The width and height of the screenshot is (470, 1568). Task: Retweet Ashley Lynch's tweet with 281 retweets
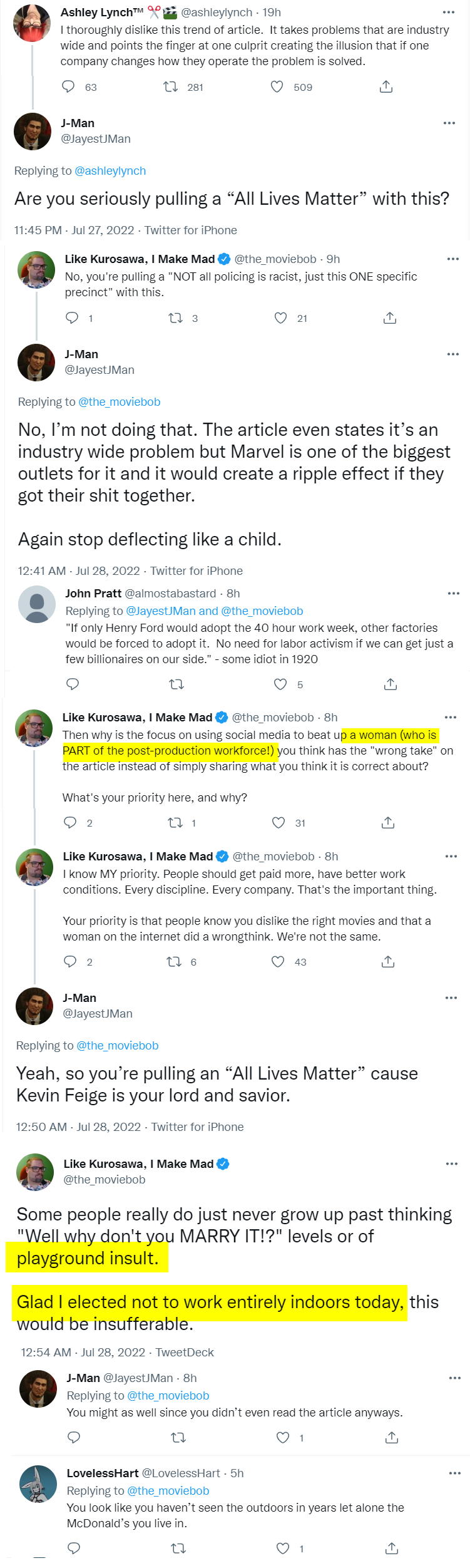click(x=170, y=86)
